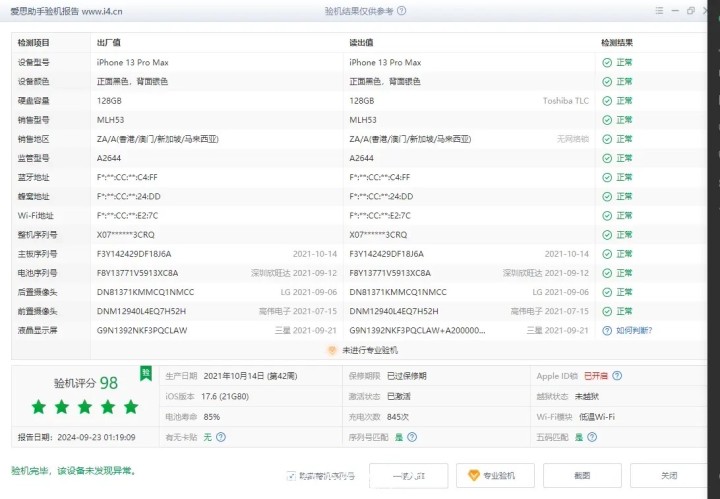Click the first green star under 验机评分
This screenshot has width=720, height=499.
coord(39,407)
